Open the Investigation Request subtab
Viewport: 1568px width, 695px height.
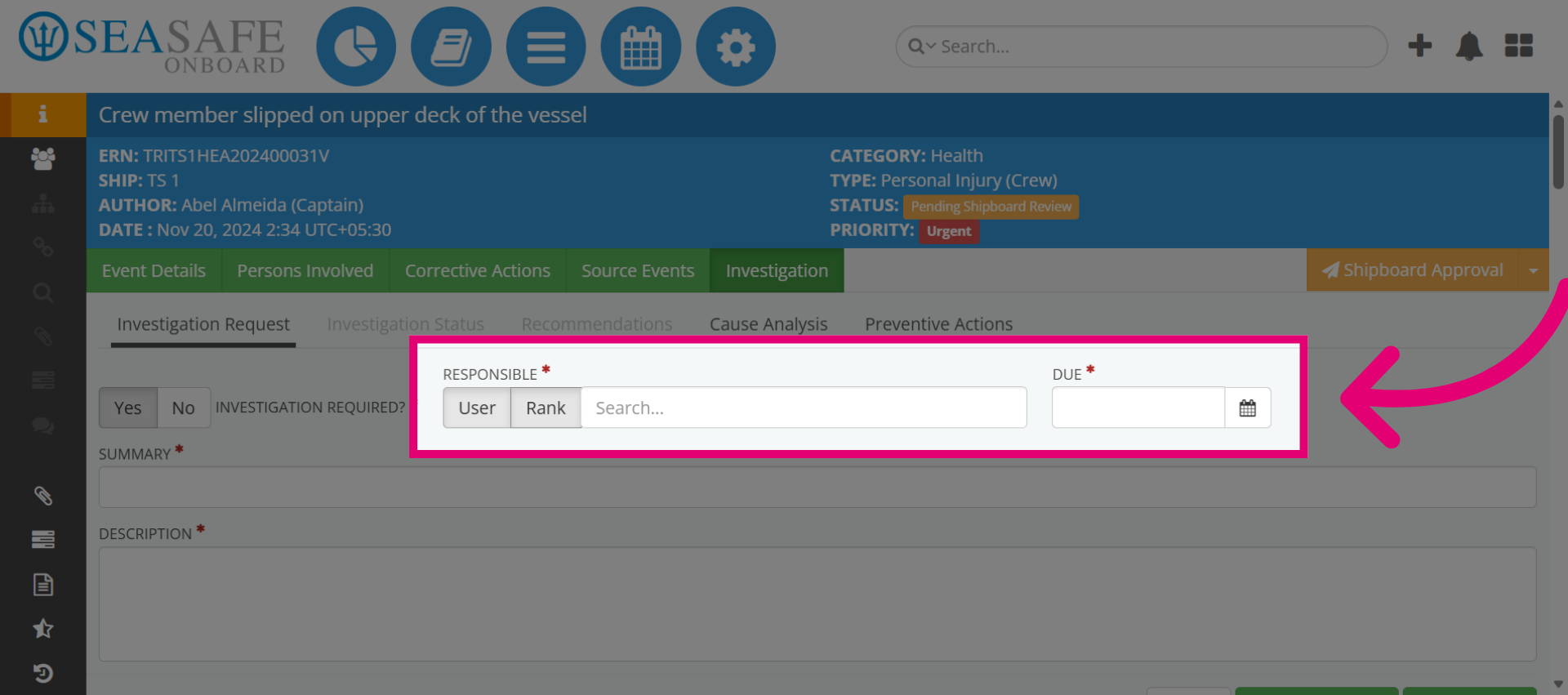pyautogui.click(x=203, y=324)
